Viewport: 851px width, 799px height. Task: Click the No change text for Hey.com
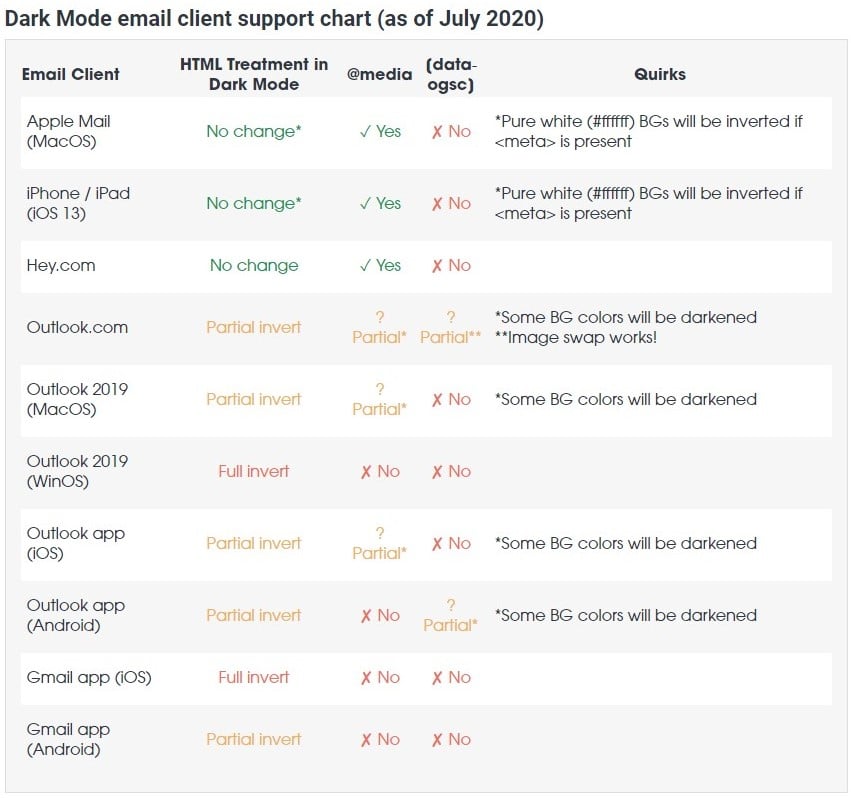click(x=254, y=266)
